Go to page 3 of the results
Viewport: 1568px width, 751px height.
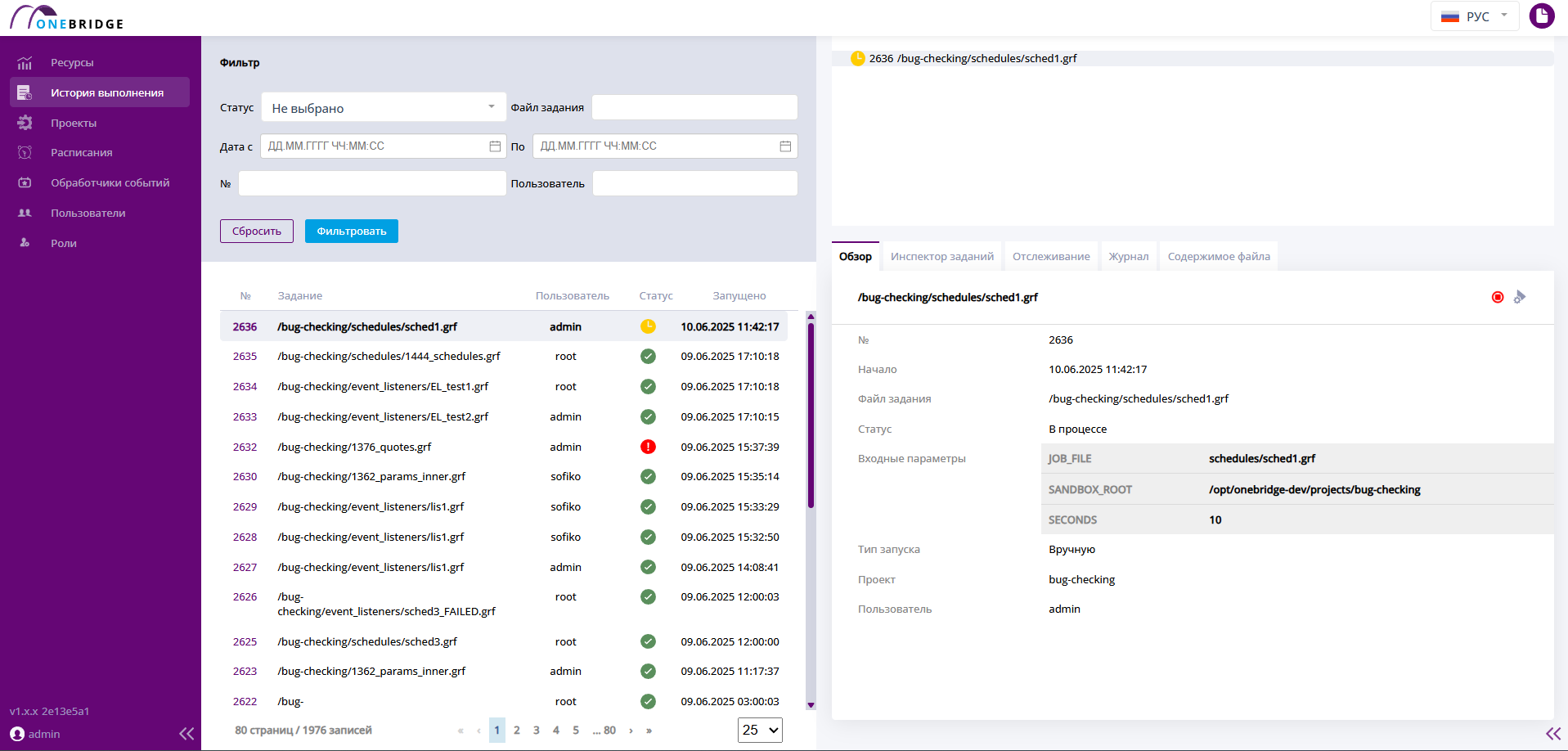[x=537, y=730]
